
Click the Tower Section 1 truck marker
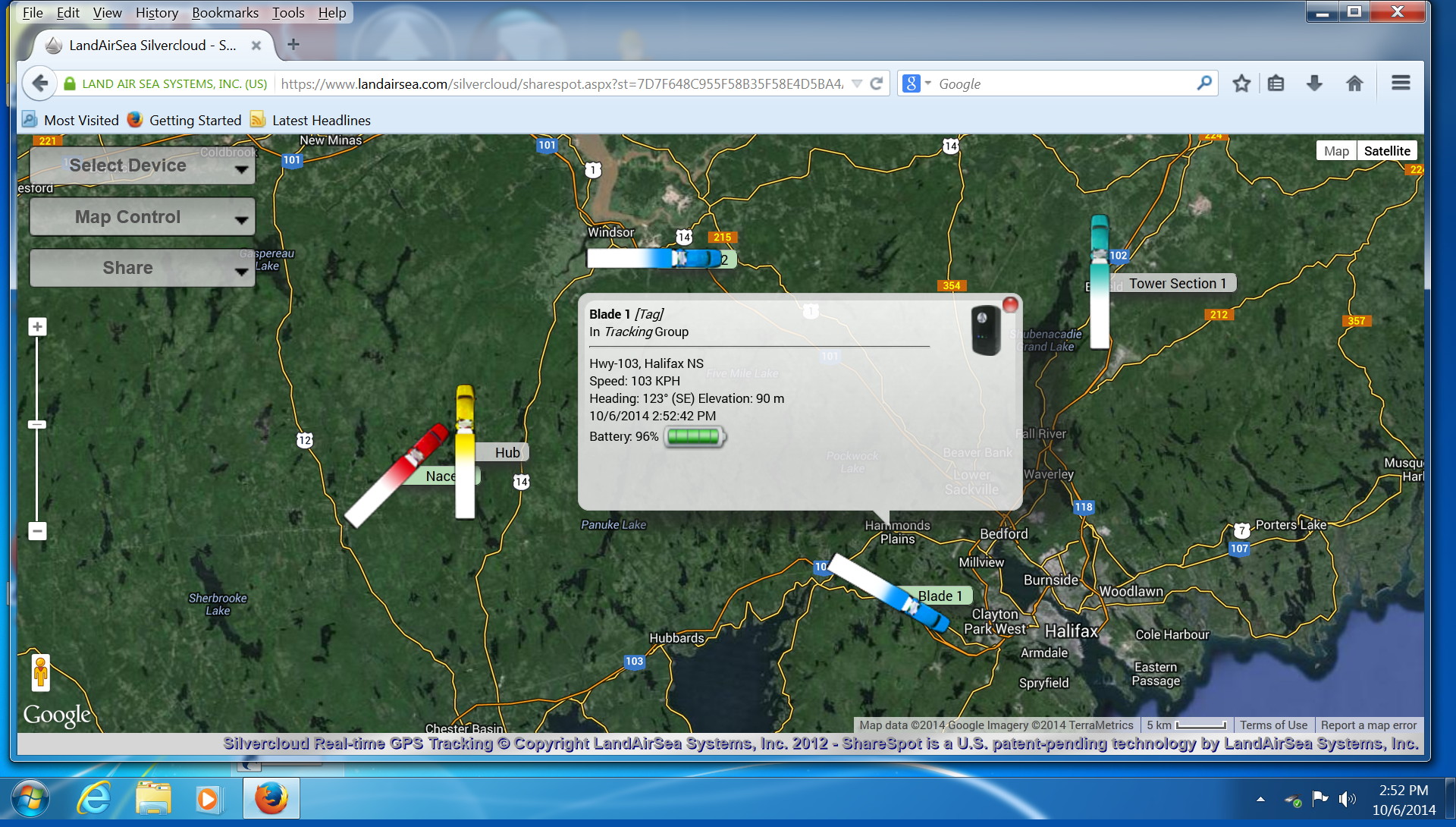tap(1100, 281)
